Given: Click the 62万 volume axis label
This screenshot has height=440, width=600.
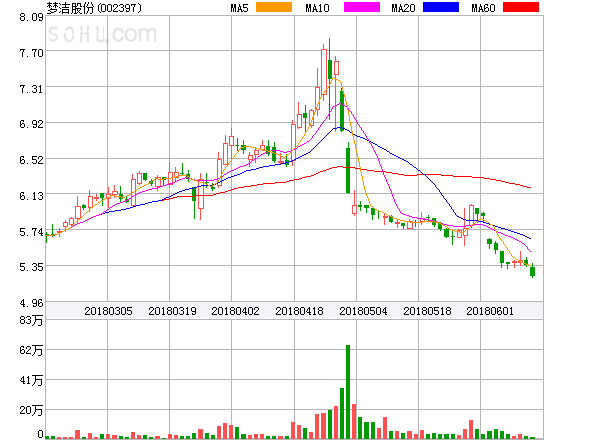Looking at the screenshot, I should 31,350.
